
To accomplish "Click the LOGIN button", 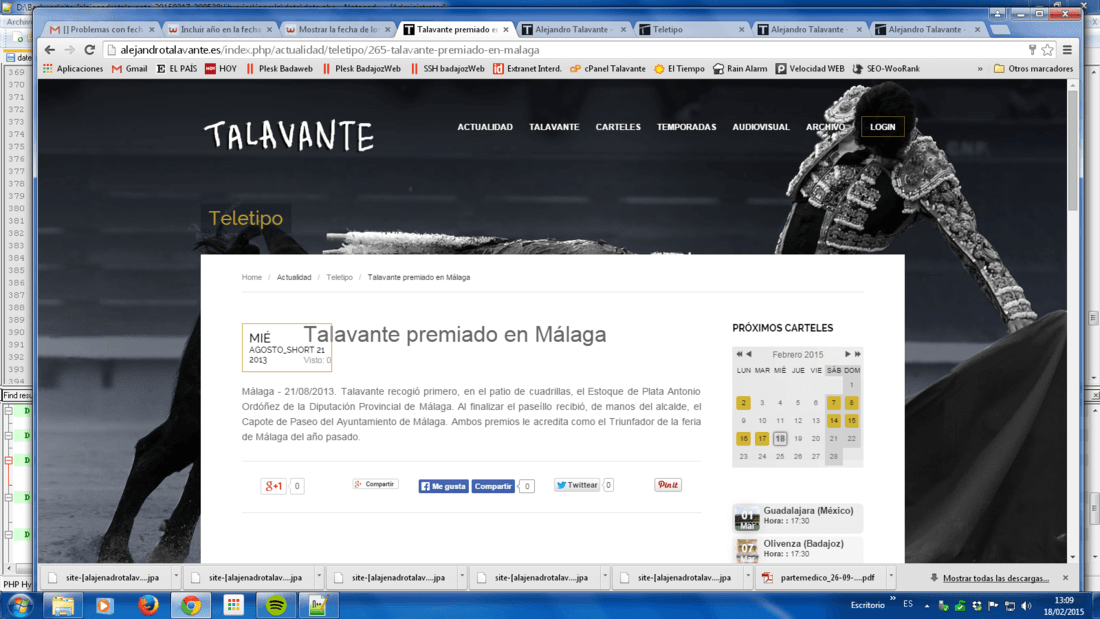I will tap(883, 127).
